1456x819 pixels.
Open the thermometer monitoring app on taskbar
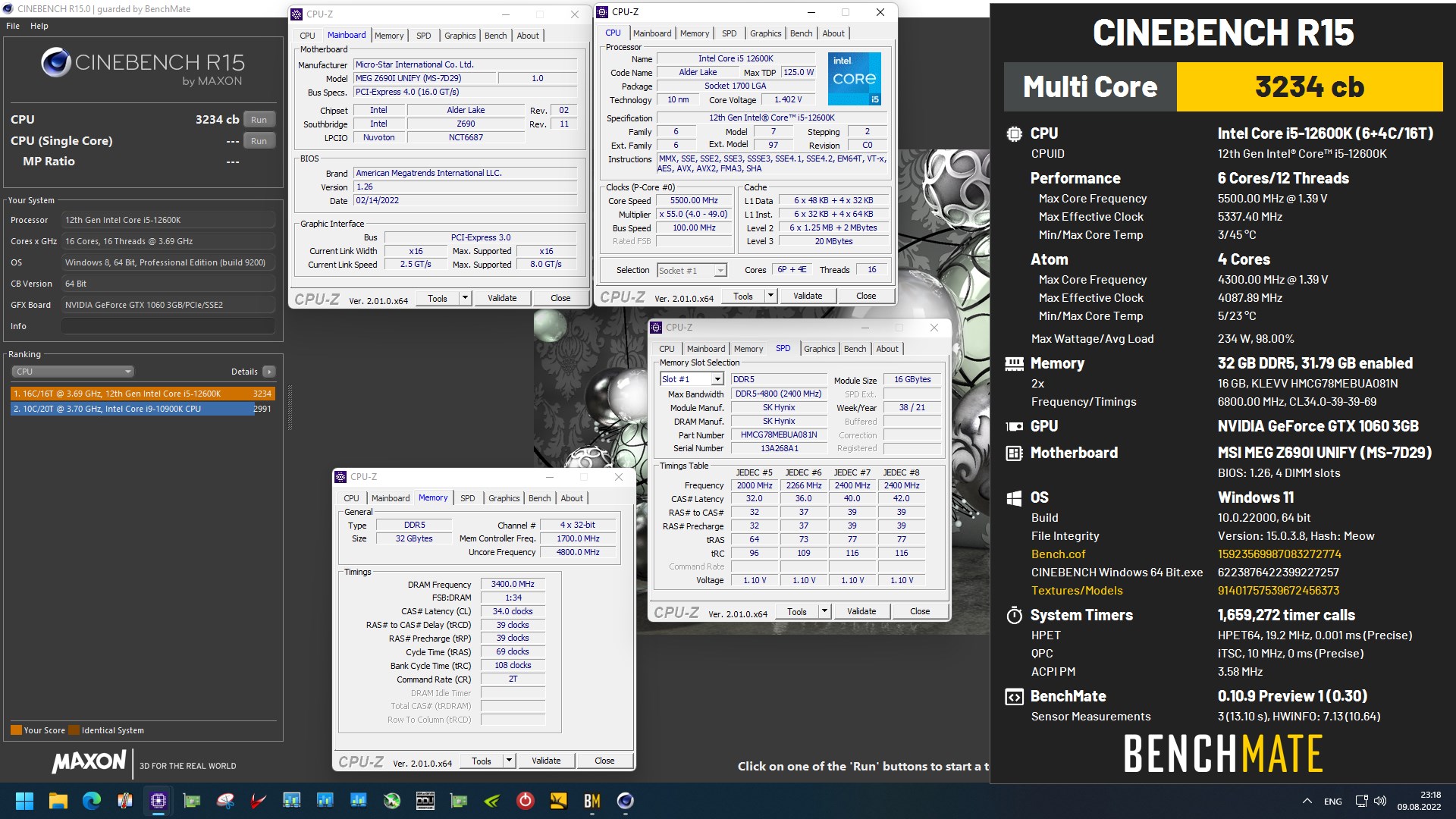click(125, 801)
